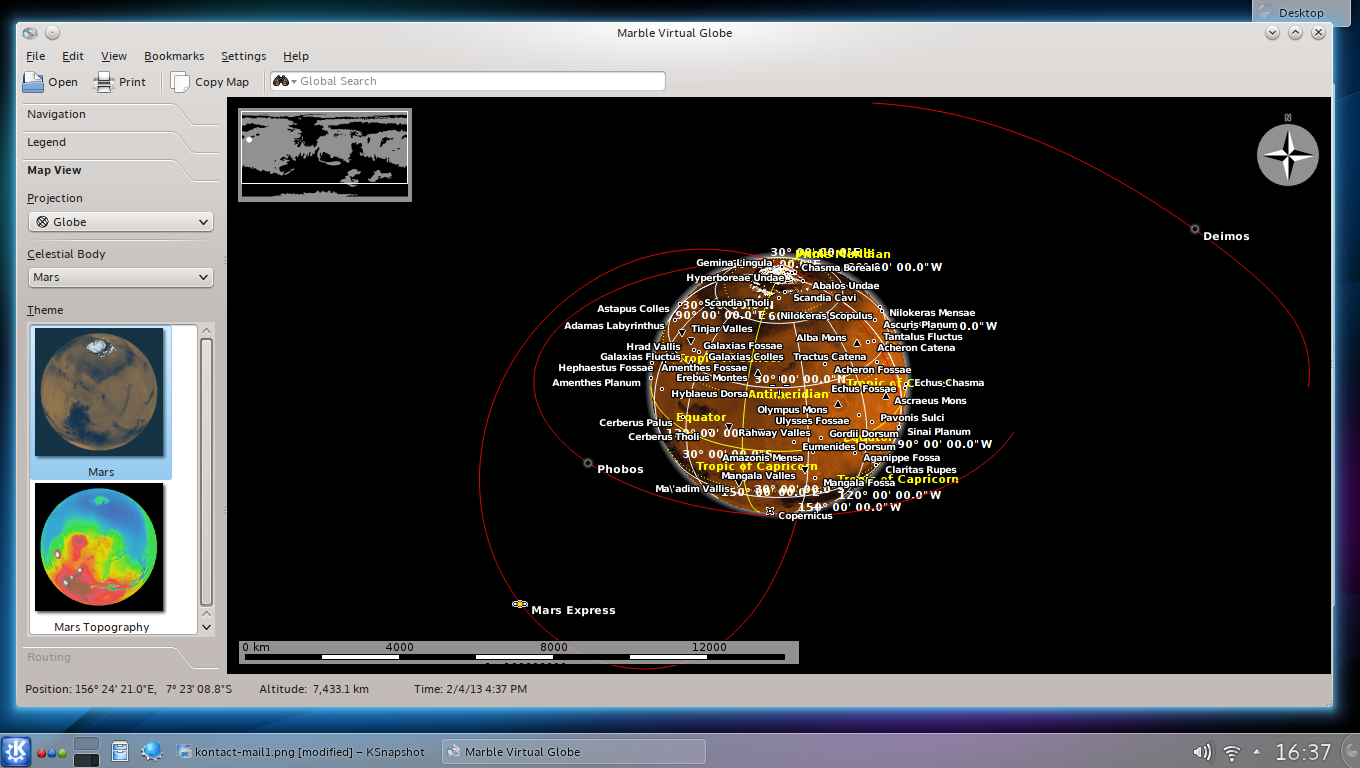Screen dimensions: 1360x768
Task: Click the Open toolbar button
Action: pos(50,82)
